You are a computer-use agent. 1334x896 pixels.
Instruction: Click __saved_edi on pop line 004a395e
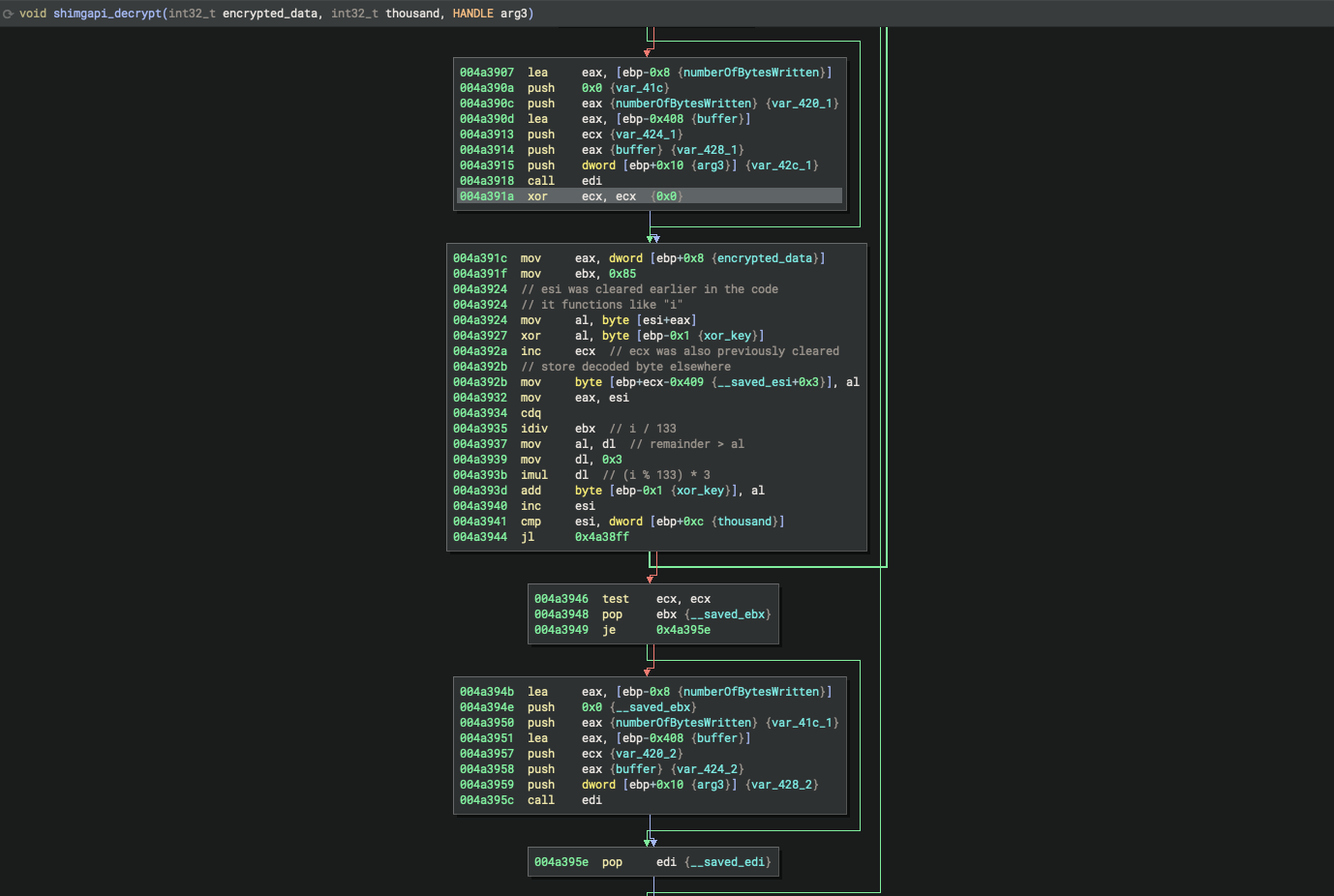(x=727, y=862)
